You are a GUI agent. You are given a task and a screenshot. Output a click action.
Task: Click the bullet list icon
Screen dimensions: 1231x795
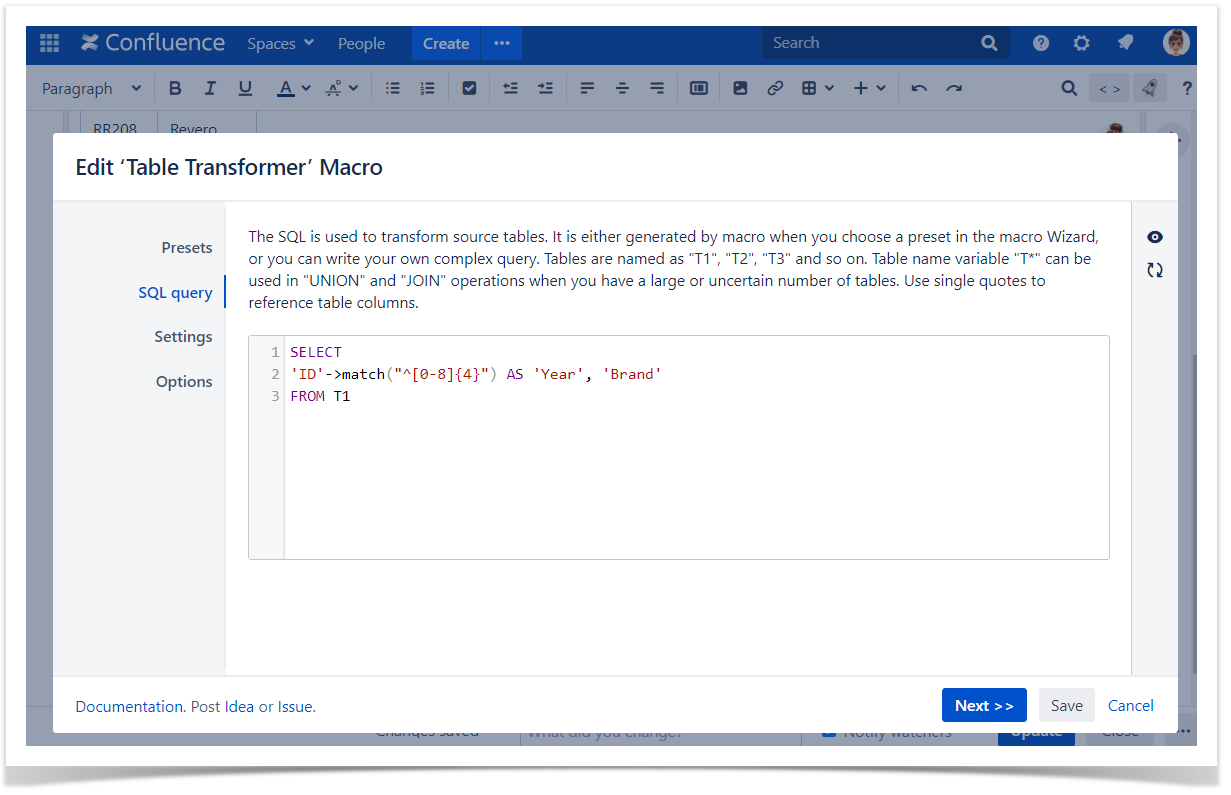[393, 88]
